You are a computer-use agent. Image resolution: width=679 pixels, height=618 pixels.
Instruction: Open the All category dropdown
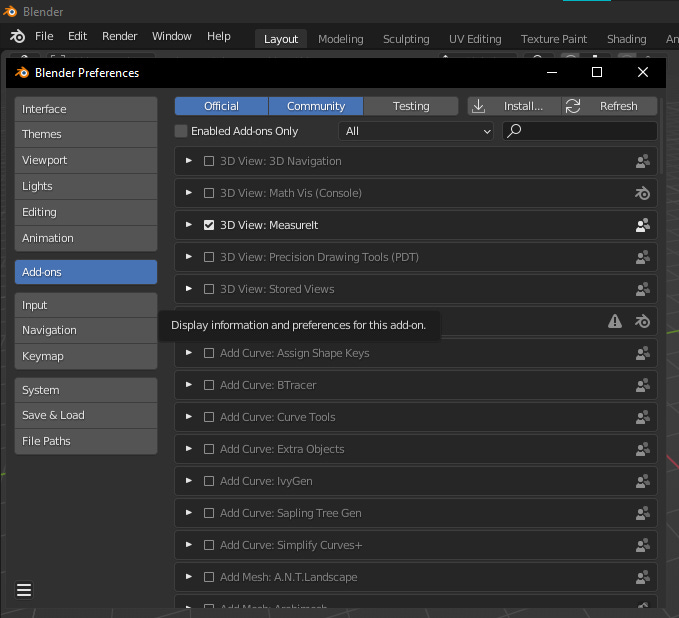click(416, 131)
